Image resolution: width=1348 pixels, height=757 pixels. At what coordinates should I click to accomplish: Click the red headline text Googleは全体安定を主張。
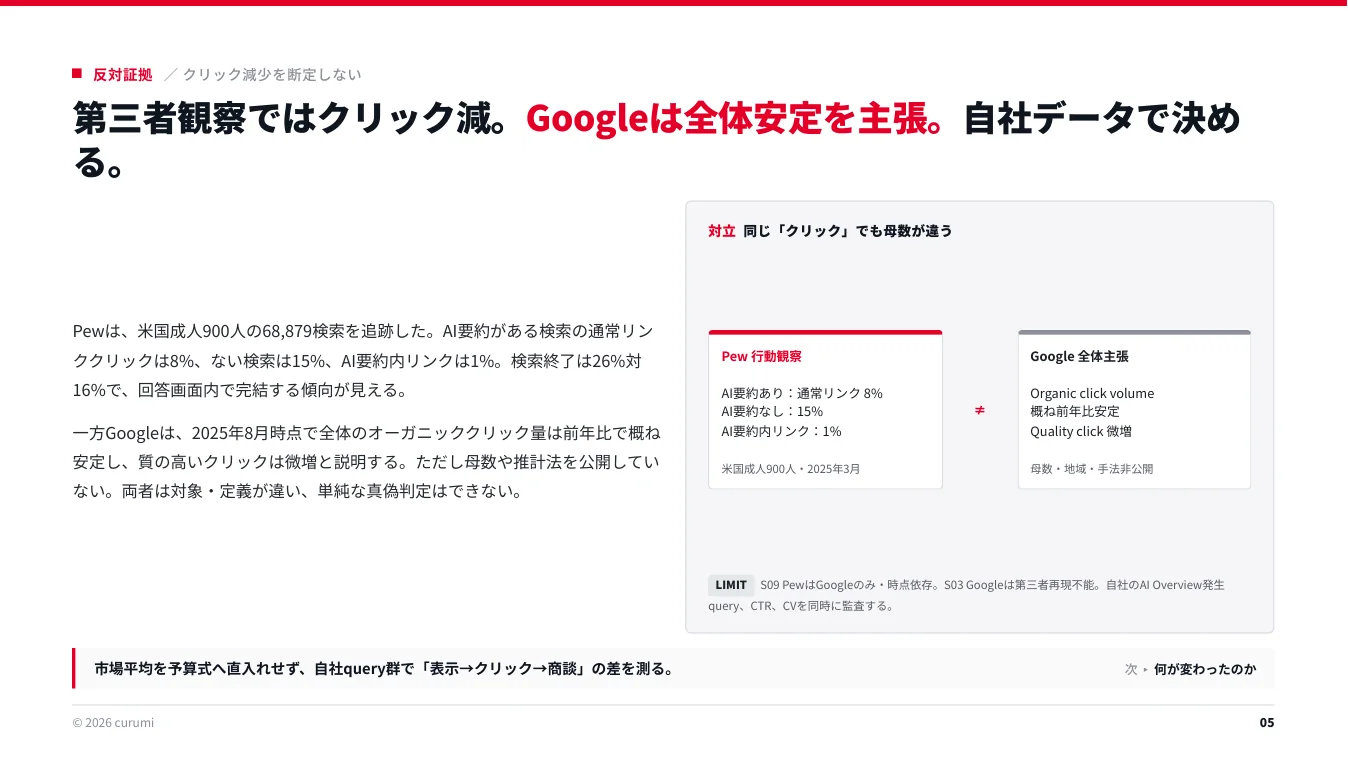click(735, 118)
